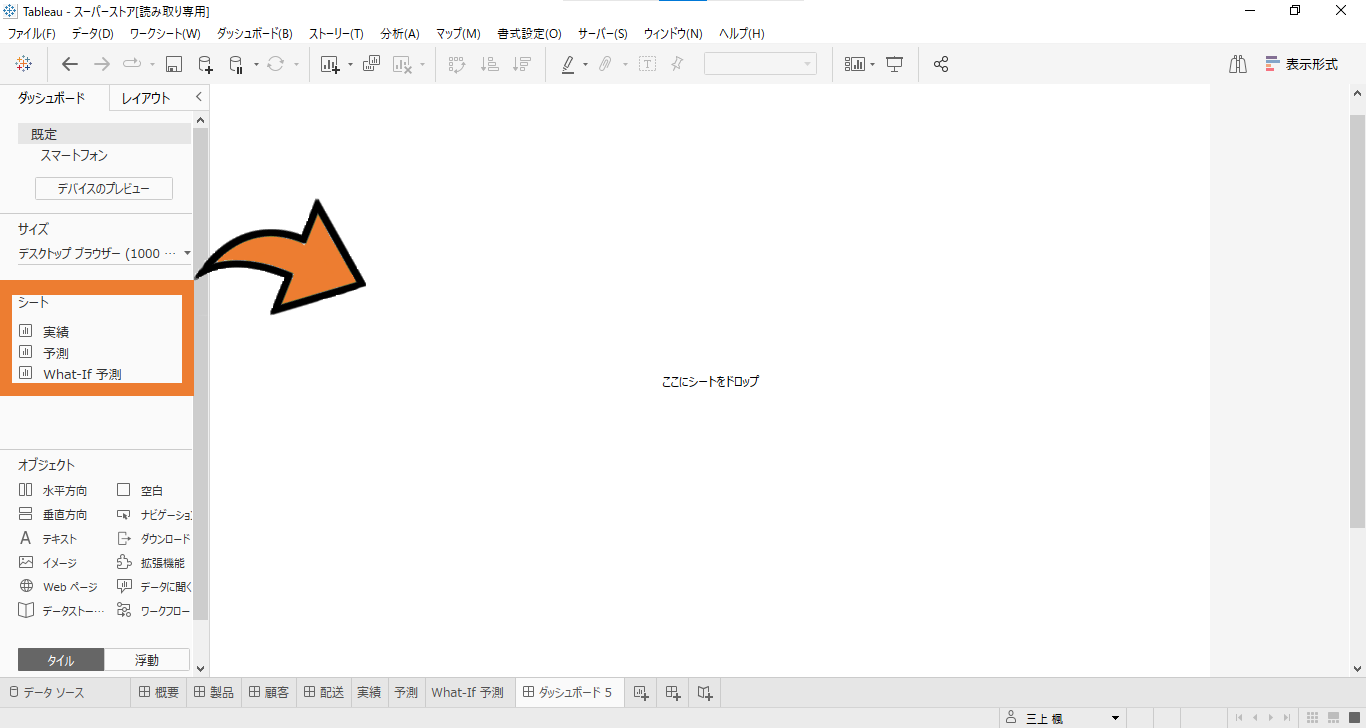Click the デバイスのプレビュー button

(x=104, y=188)
